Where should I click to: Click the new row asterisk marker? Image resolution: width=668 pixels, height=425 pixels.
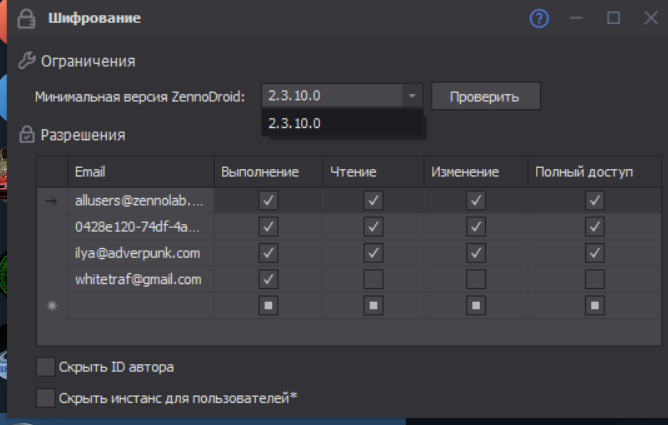point(52,305)
